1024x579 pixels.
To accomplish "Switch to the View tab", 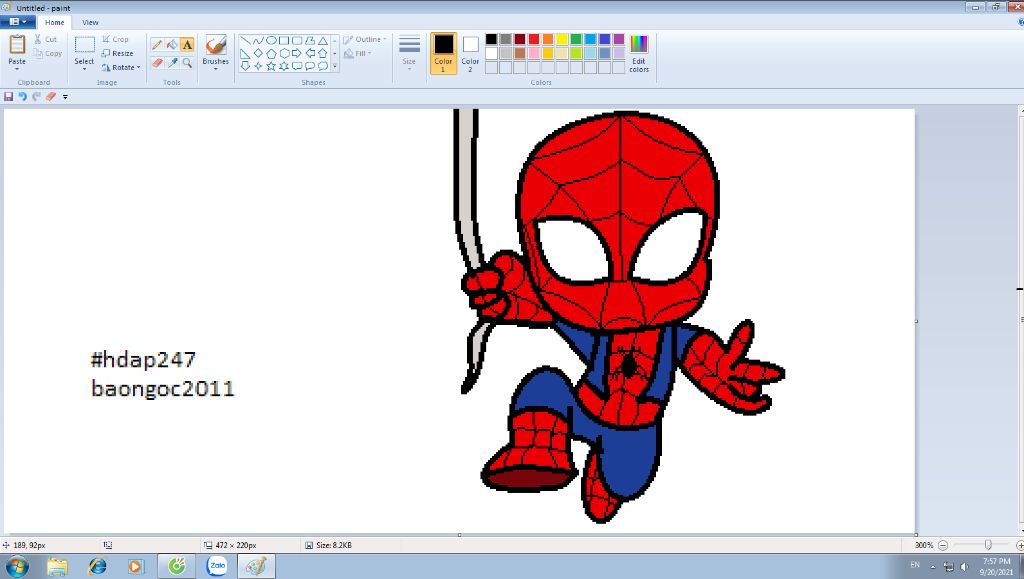I will coord(90,22).
